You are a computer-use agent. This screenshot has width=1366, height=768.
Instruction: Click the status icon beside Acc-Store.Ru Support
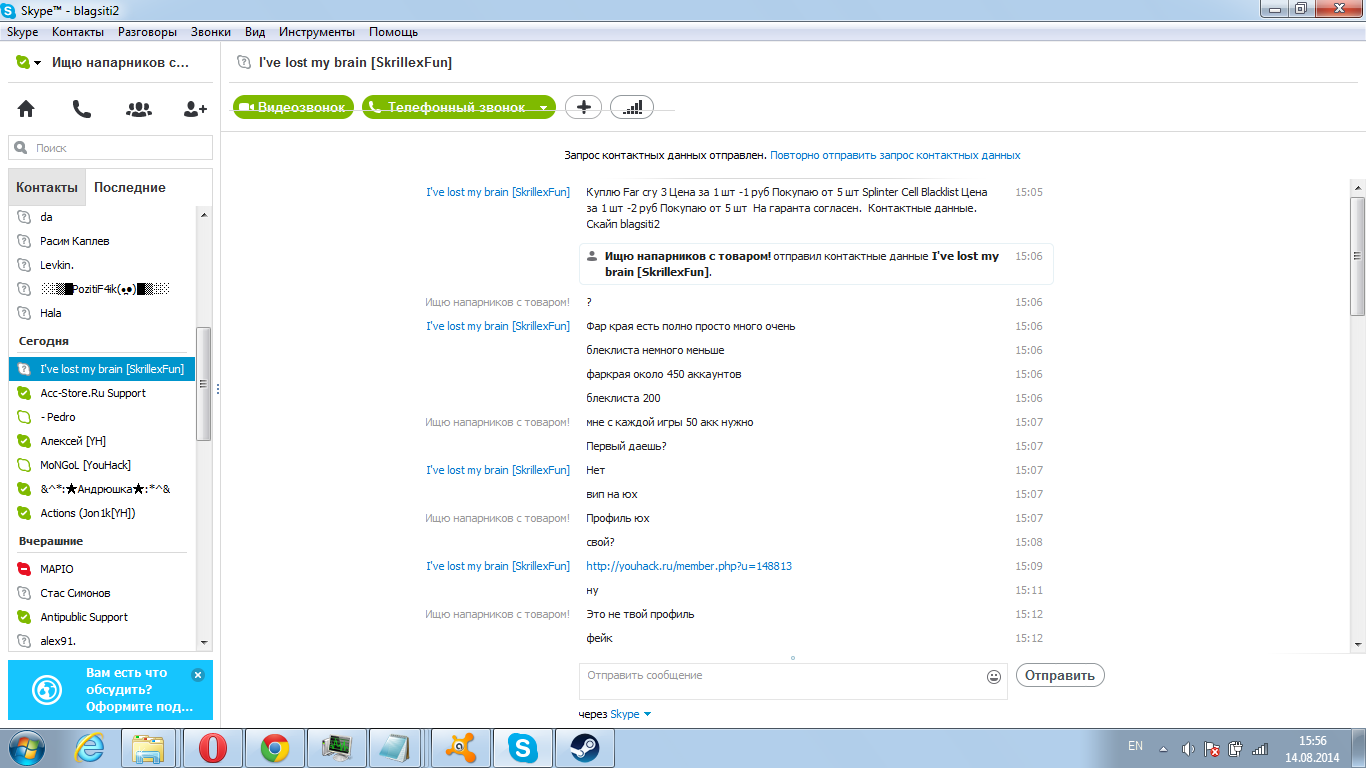click(x=24, y=393)
